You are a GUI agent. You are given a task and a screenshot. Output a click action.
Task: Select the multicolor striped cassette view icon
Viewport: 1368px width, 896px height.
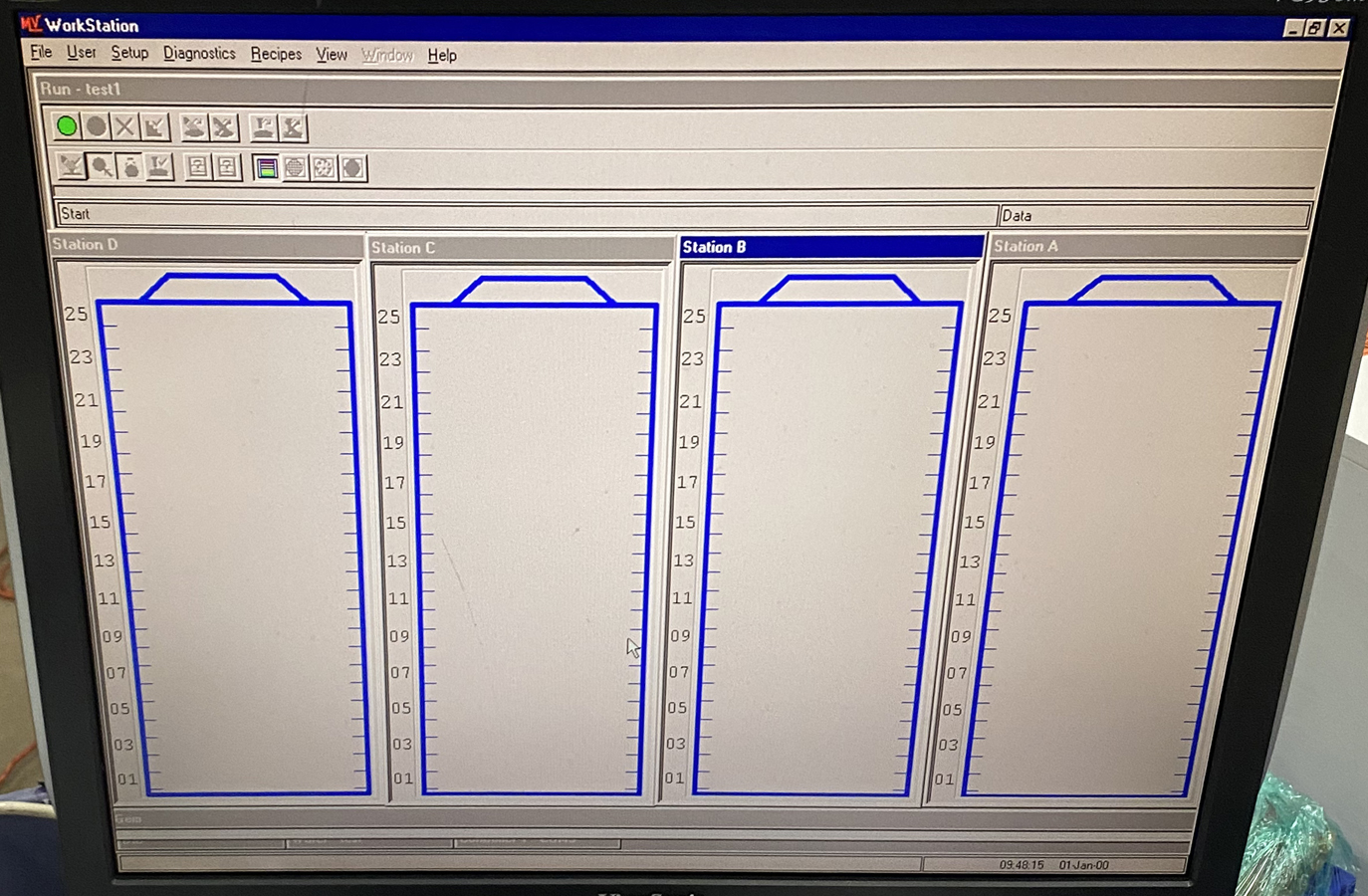tap(266, 168)
